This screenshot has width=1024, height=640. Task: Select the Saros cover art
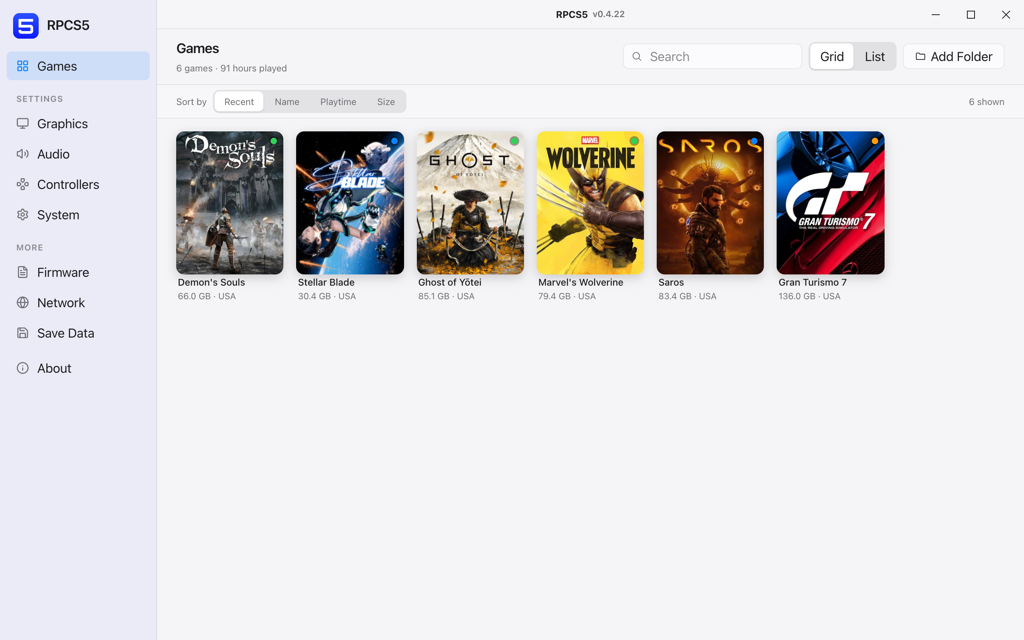point(711,202)
